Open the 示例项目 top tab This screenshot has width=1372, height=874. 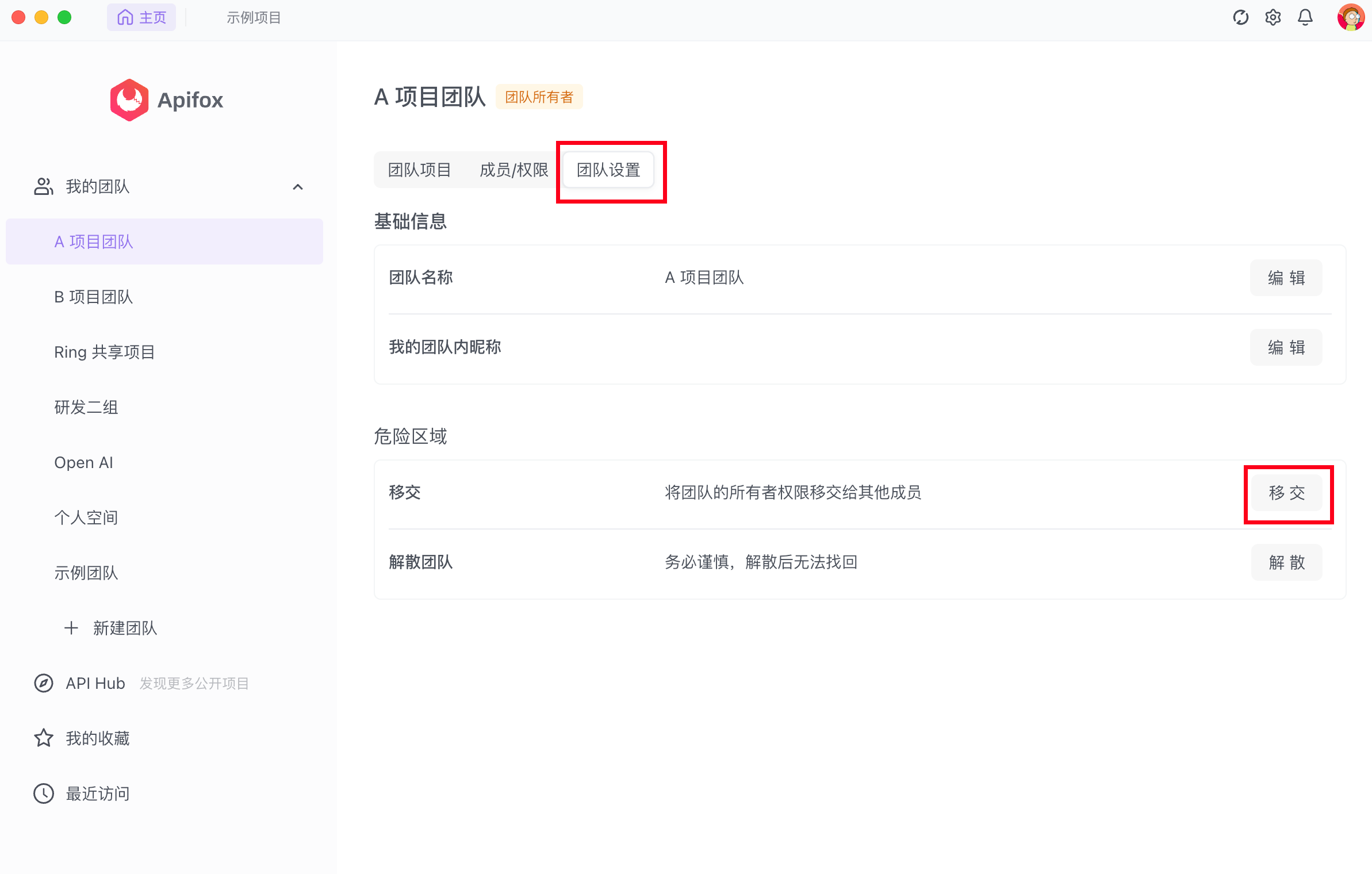[254, 18]
